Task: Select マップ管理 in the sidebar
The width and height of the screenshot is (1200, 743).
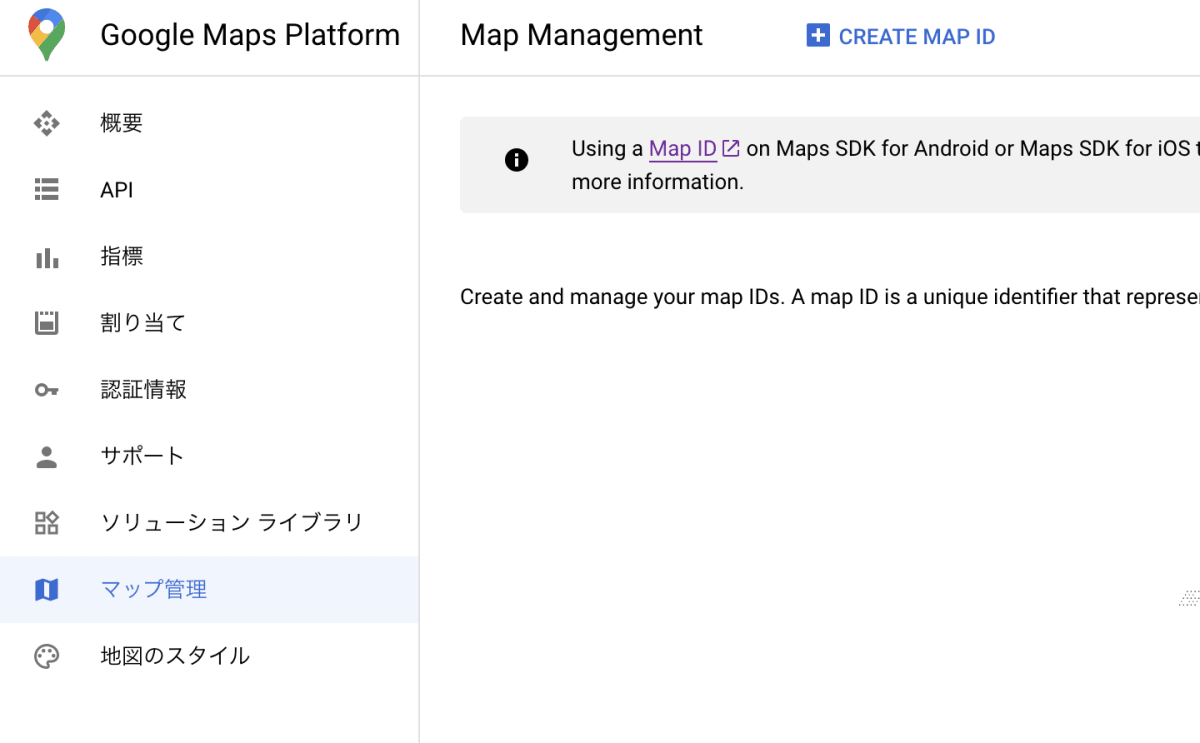Action: (x=209, y=590)
